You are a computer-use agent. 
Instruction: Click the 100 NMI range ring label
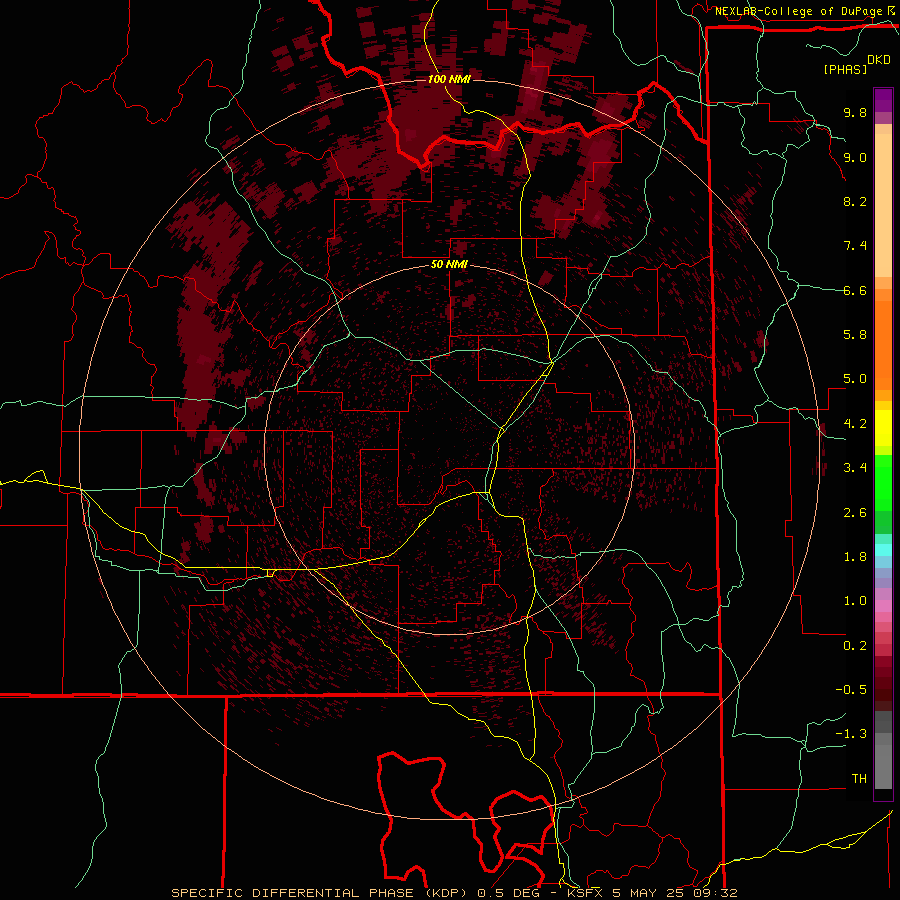(449, 79)
